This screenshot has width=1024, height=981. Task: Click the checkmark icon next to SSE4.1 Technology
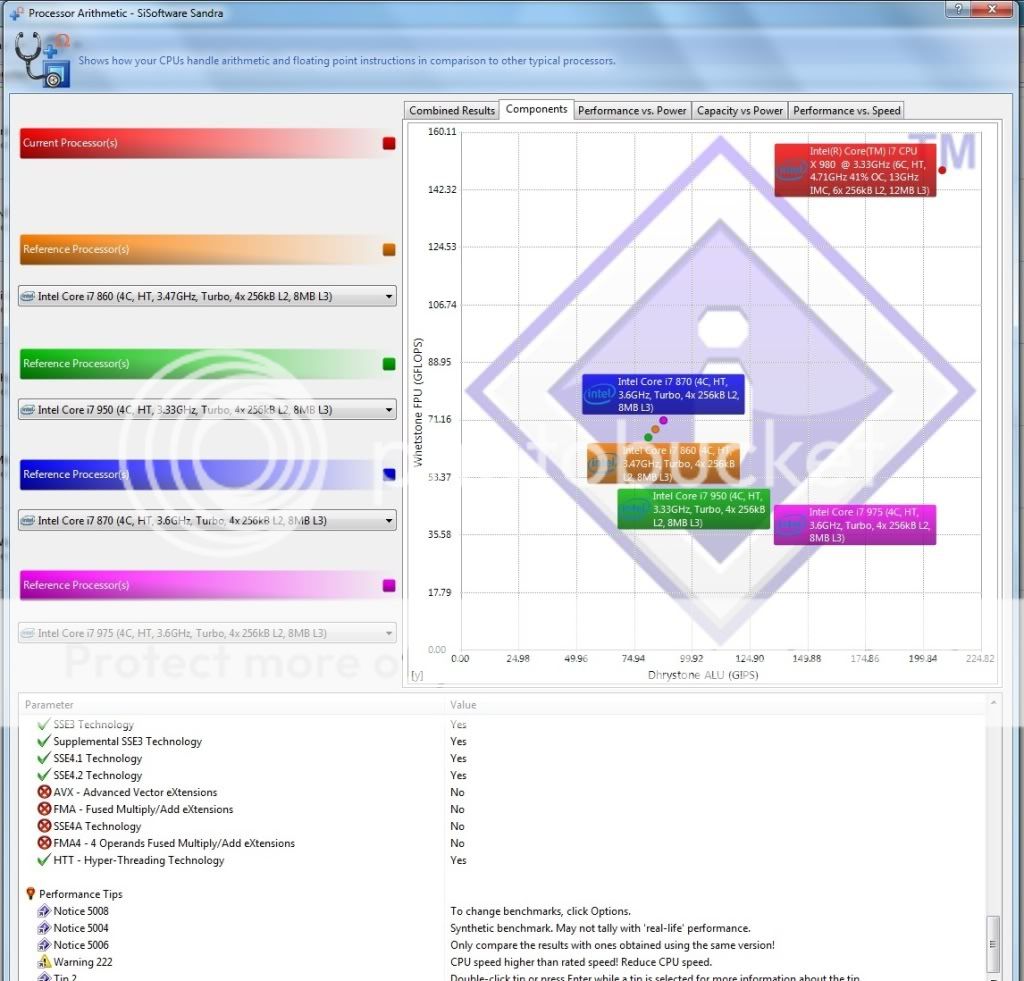(44, 758)
